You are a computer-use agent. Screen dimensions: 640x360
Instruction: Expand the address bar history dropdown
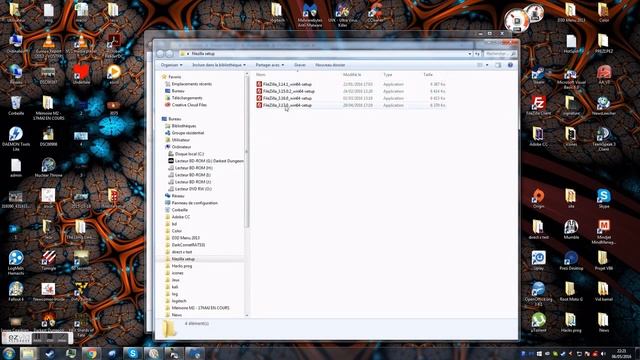point(470,53)
